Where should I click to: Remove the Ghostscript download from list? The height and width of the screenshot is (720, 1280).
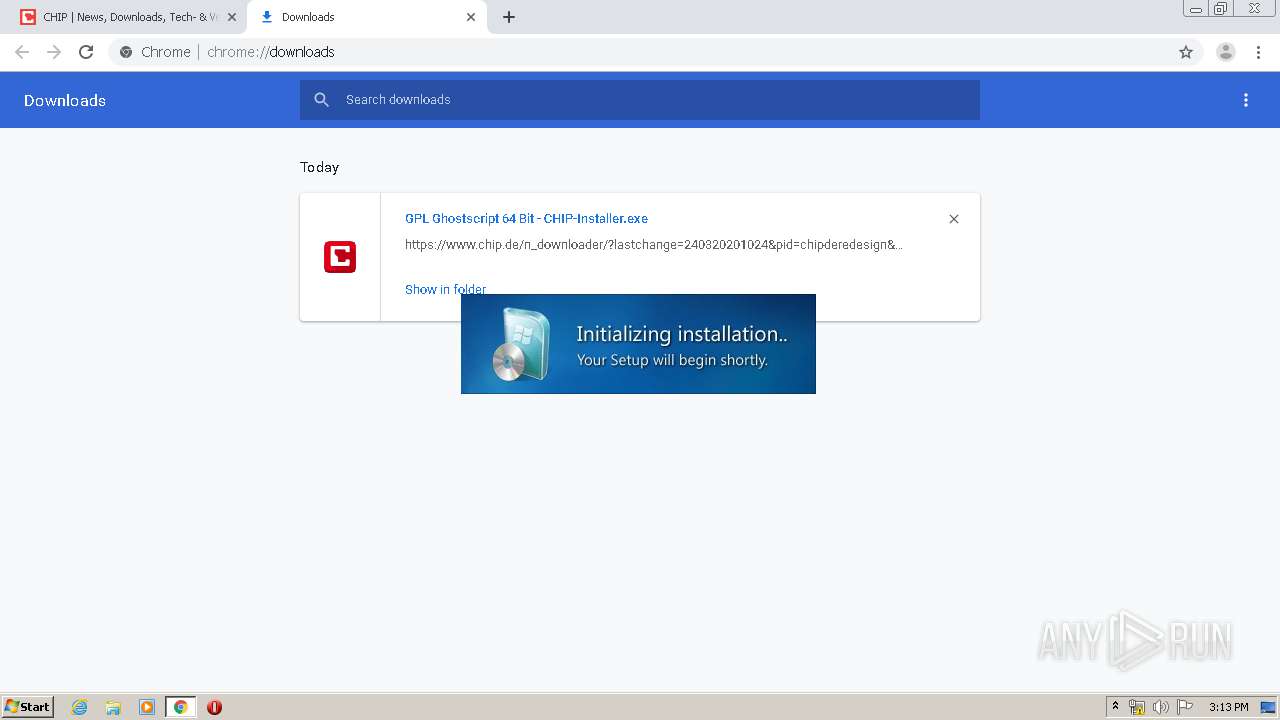pos(954,219)
